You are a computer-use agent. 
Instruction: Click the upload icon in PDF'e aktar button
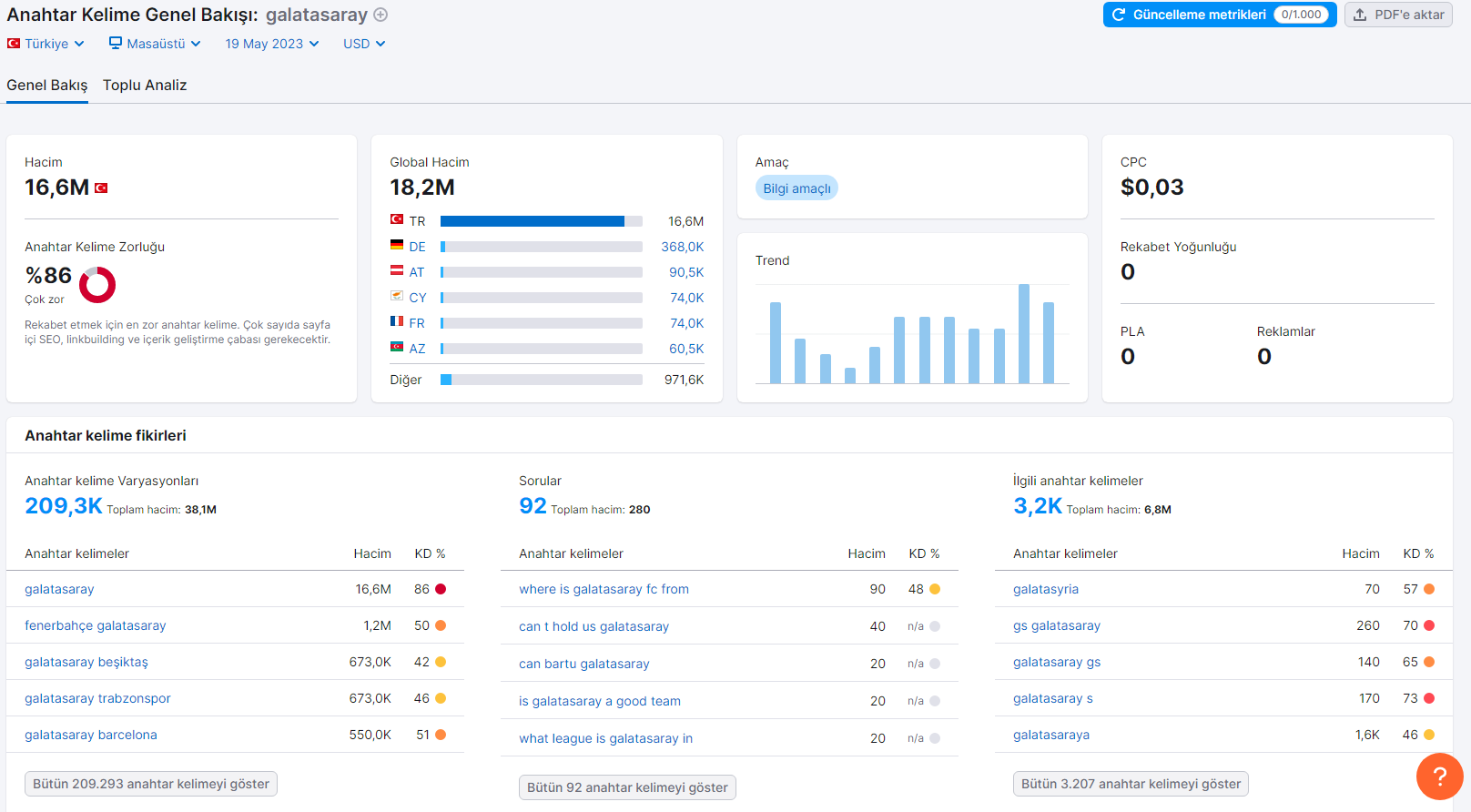[1360, 15]
